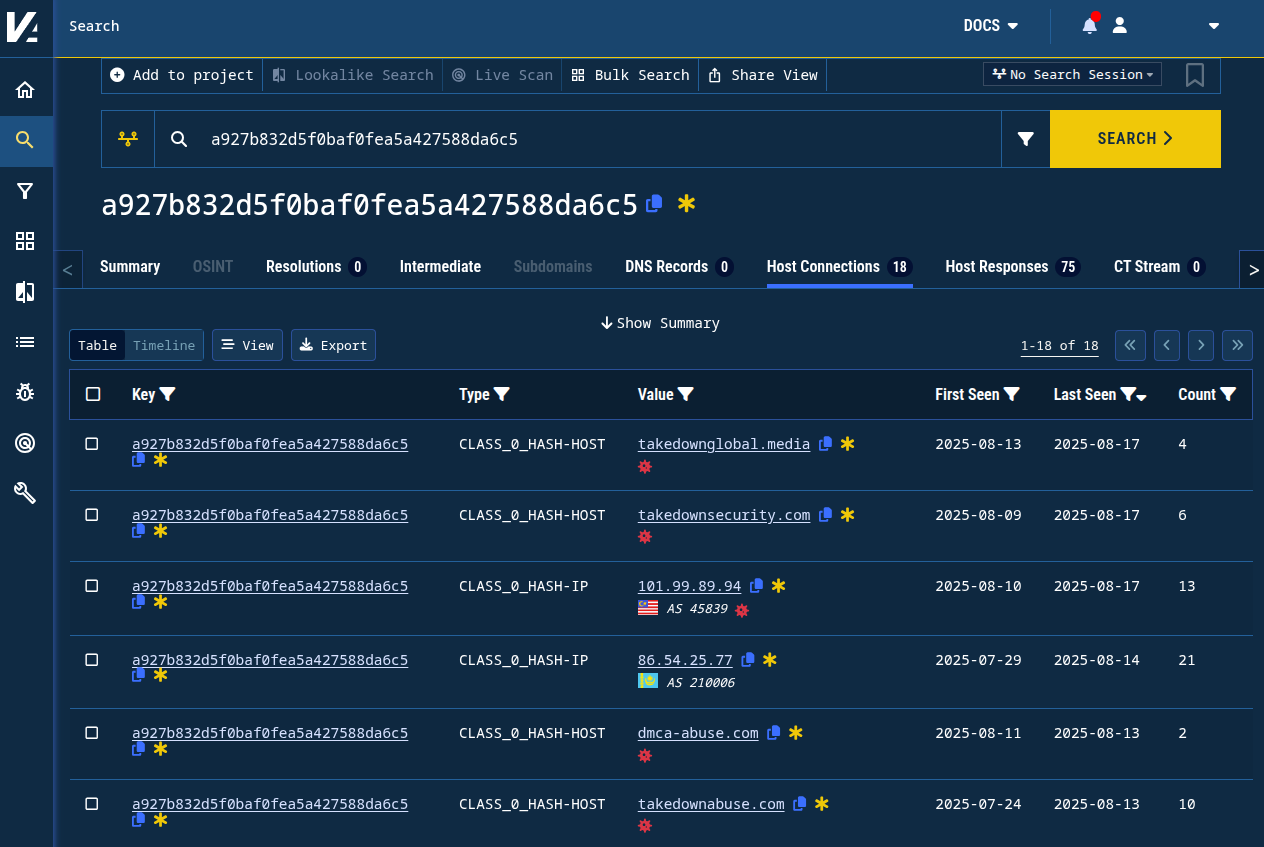This screenshot has width=1264, height=847.
Task: Copy the IP 101.99.89.94
Action: 756,586
